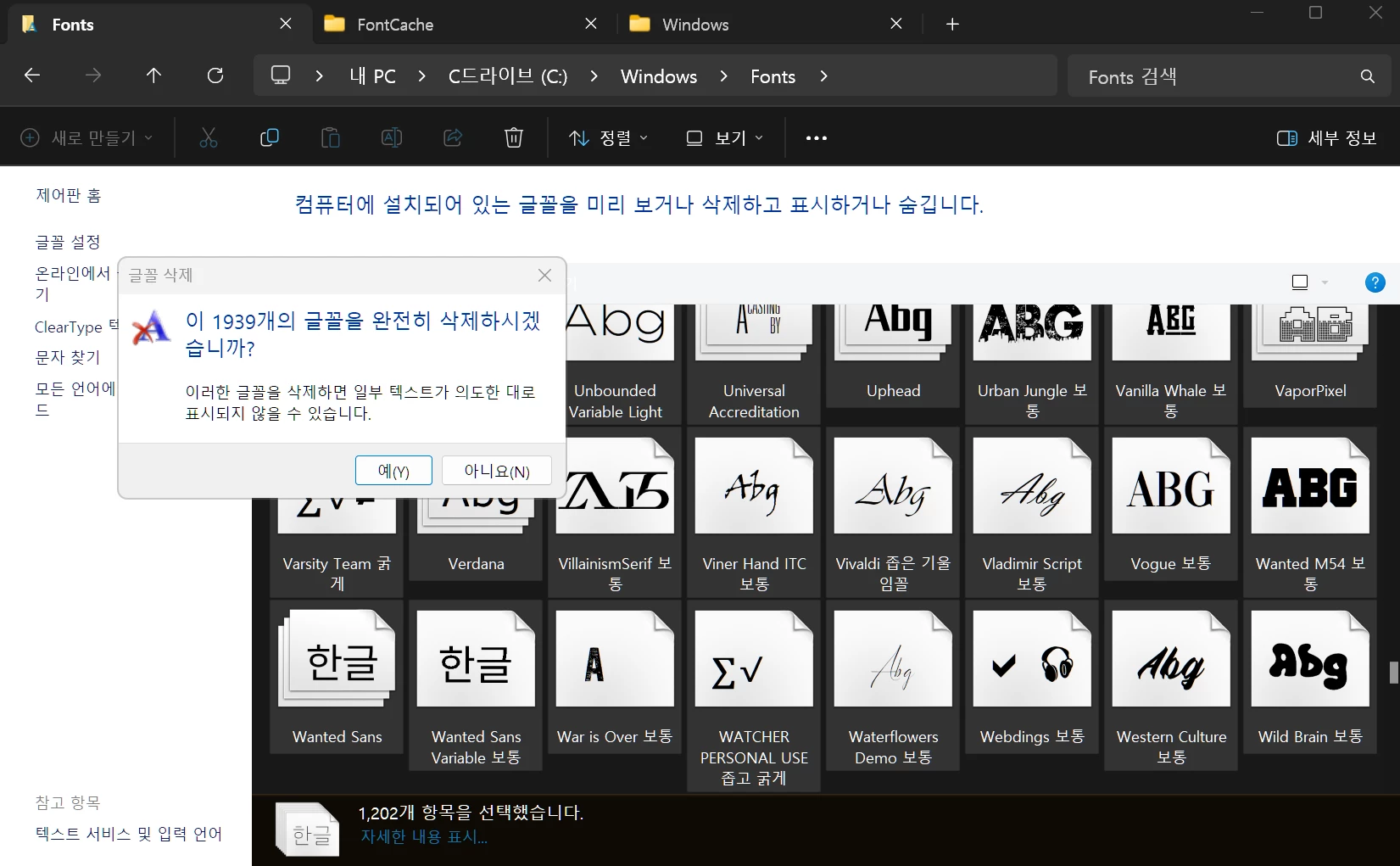This screenshot has height=866, width=1400.
Task: Select the Webdings 보통 font icon
Action: tap(1032, 658)
